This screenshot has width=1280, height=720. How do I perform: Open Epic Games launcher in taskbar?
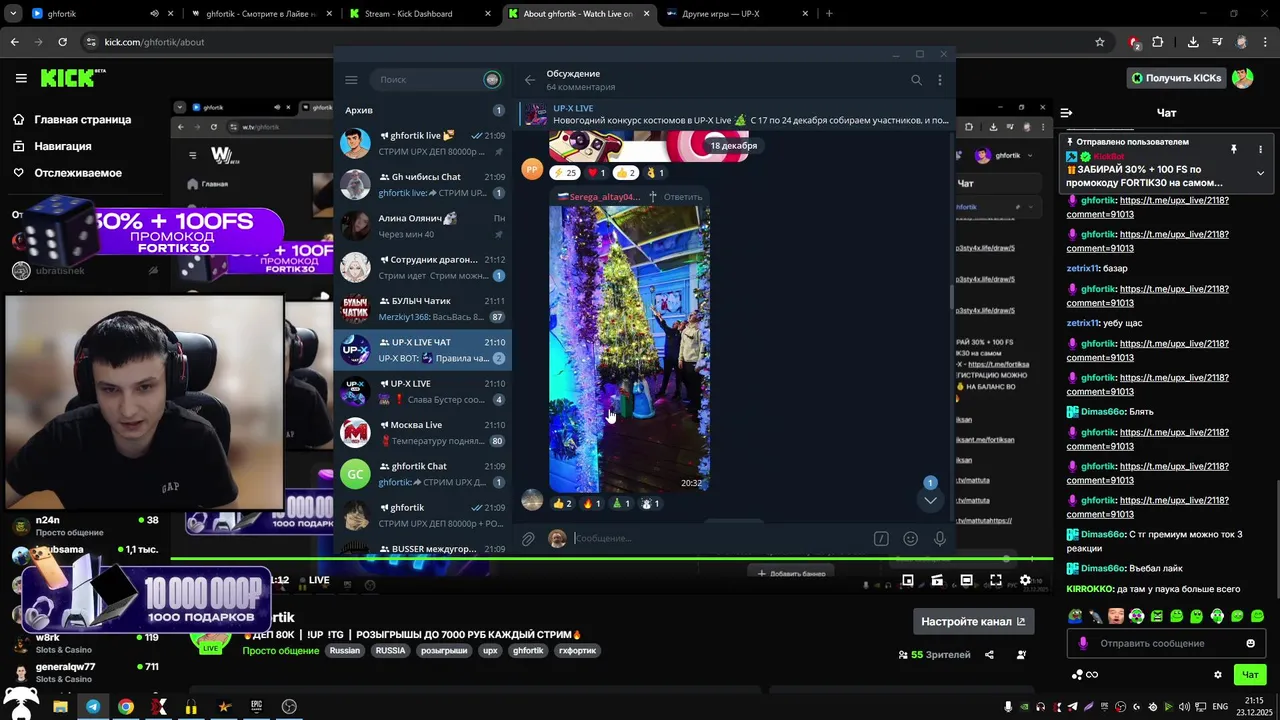tap(256, 706)
